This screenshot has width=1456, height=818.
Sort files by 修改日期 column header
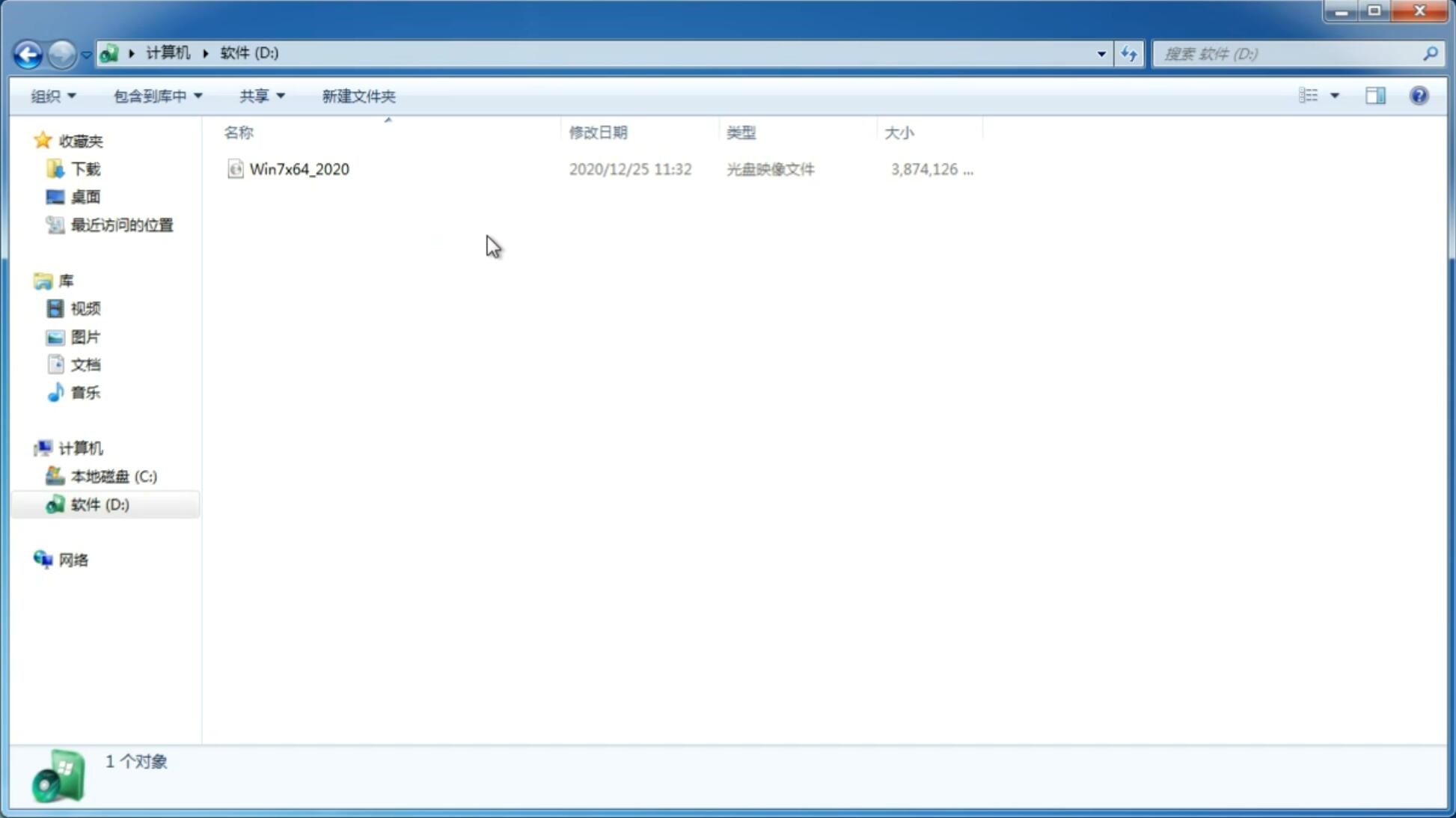[596, 132]
